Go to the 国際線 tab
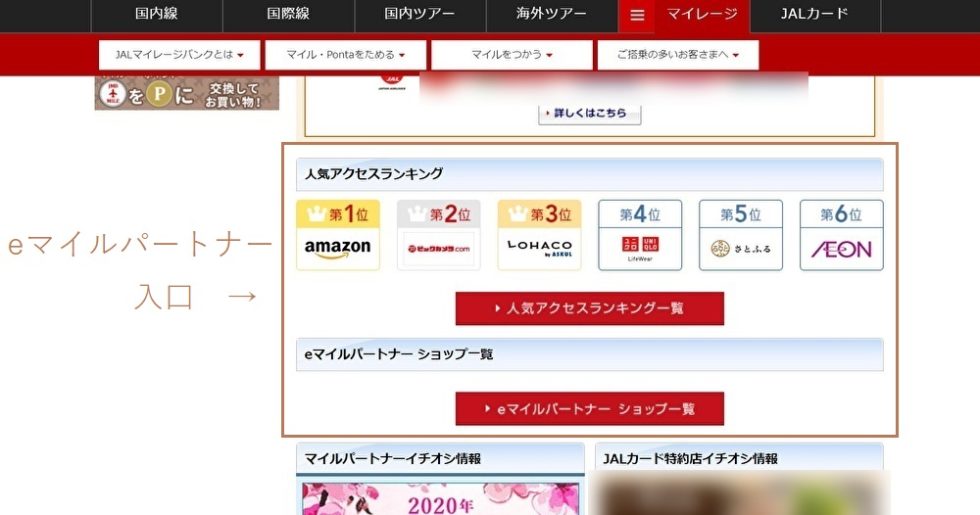This screenshot has height=515, width=980. (x=288, y=14)
